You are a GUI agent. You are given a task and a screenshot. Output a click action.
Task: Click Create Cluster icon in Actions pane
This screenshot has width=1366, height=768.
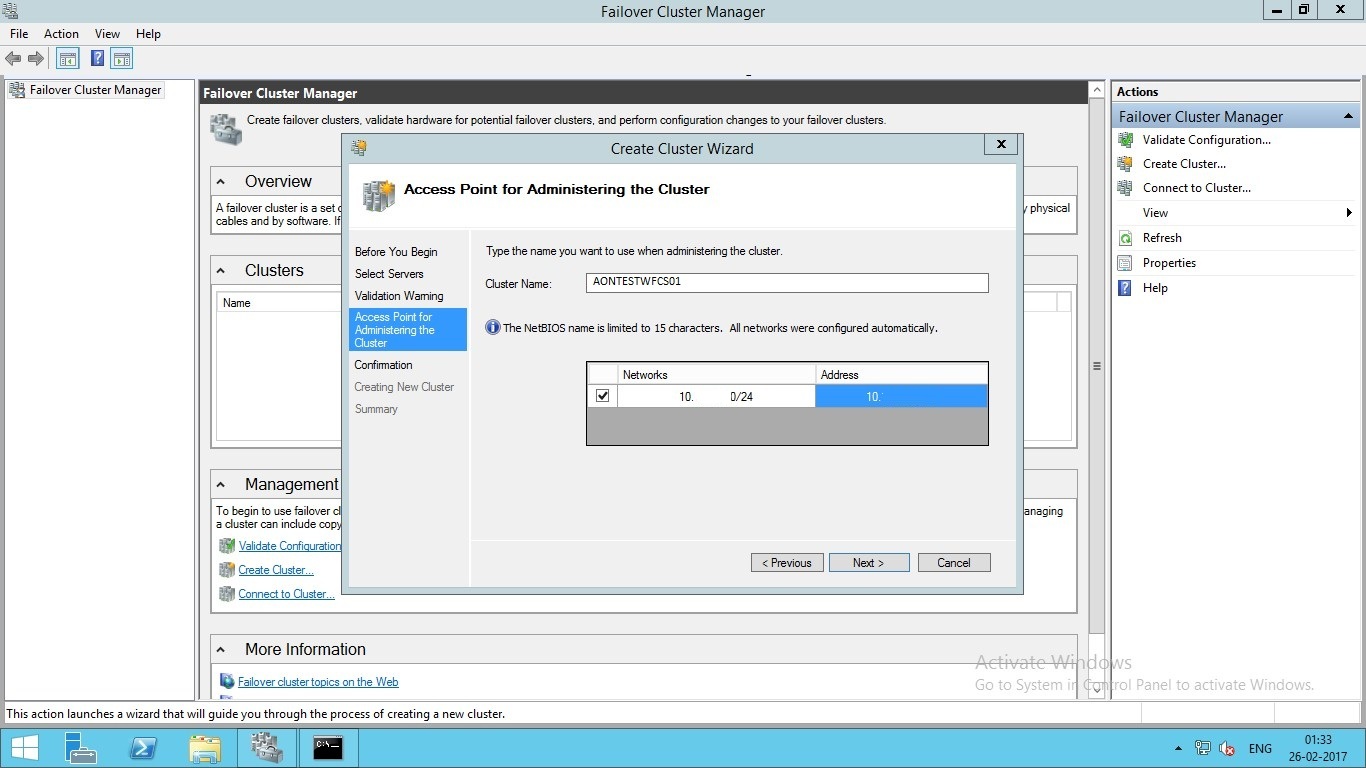click(x=1125, y=164)
